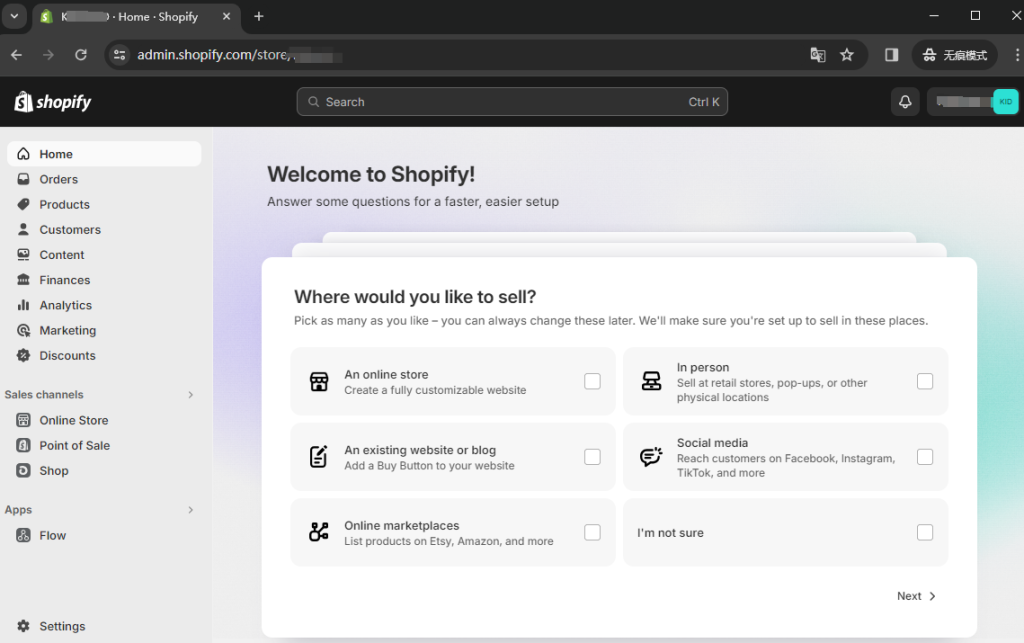Click the Finances bank icon

coord(24,279)
